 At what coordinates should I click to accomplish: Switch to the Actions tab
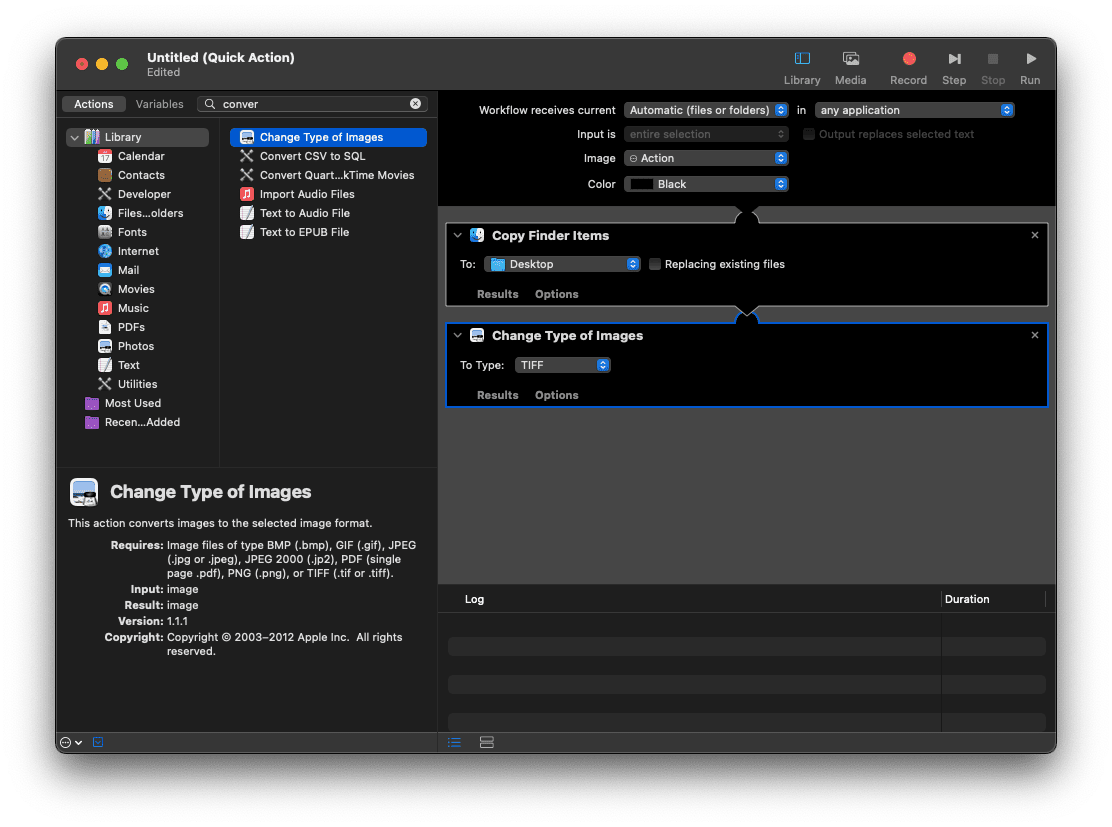point(94,104)
